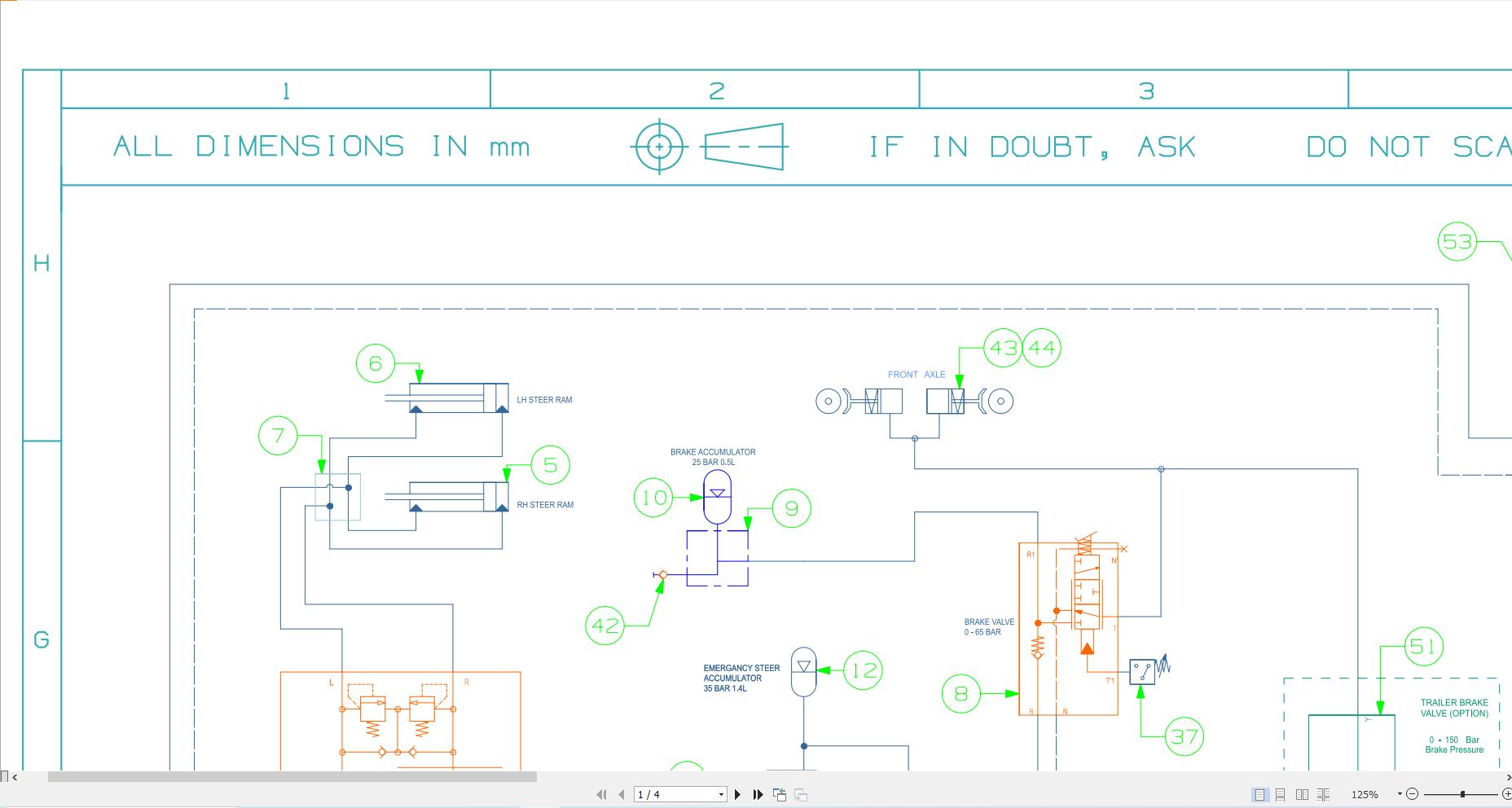Toggle single page view mode
Viewport: 1512px width, 808px height.
coord(1259,794)
